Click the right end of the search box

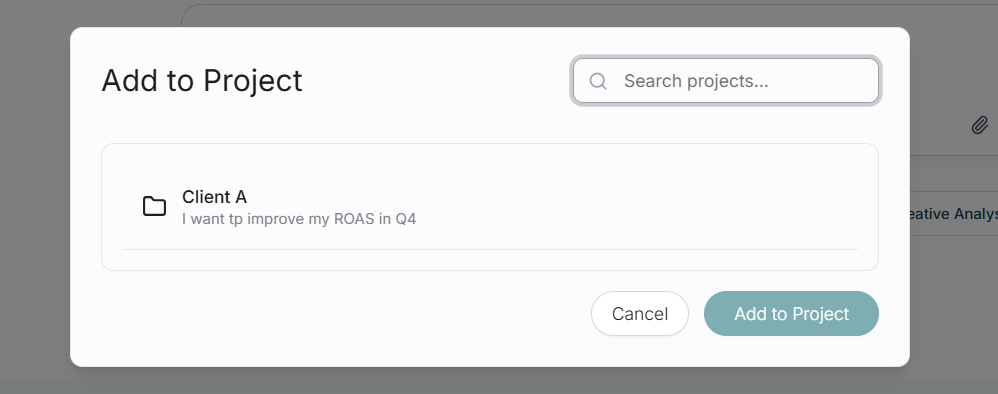[x=853, y=81]
